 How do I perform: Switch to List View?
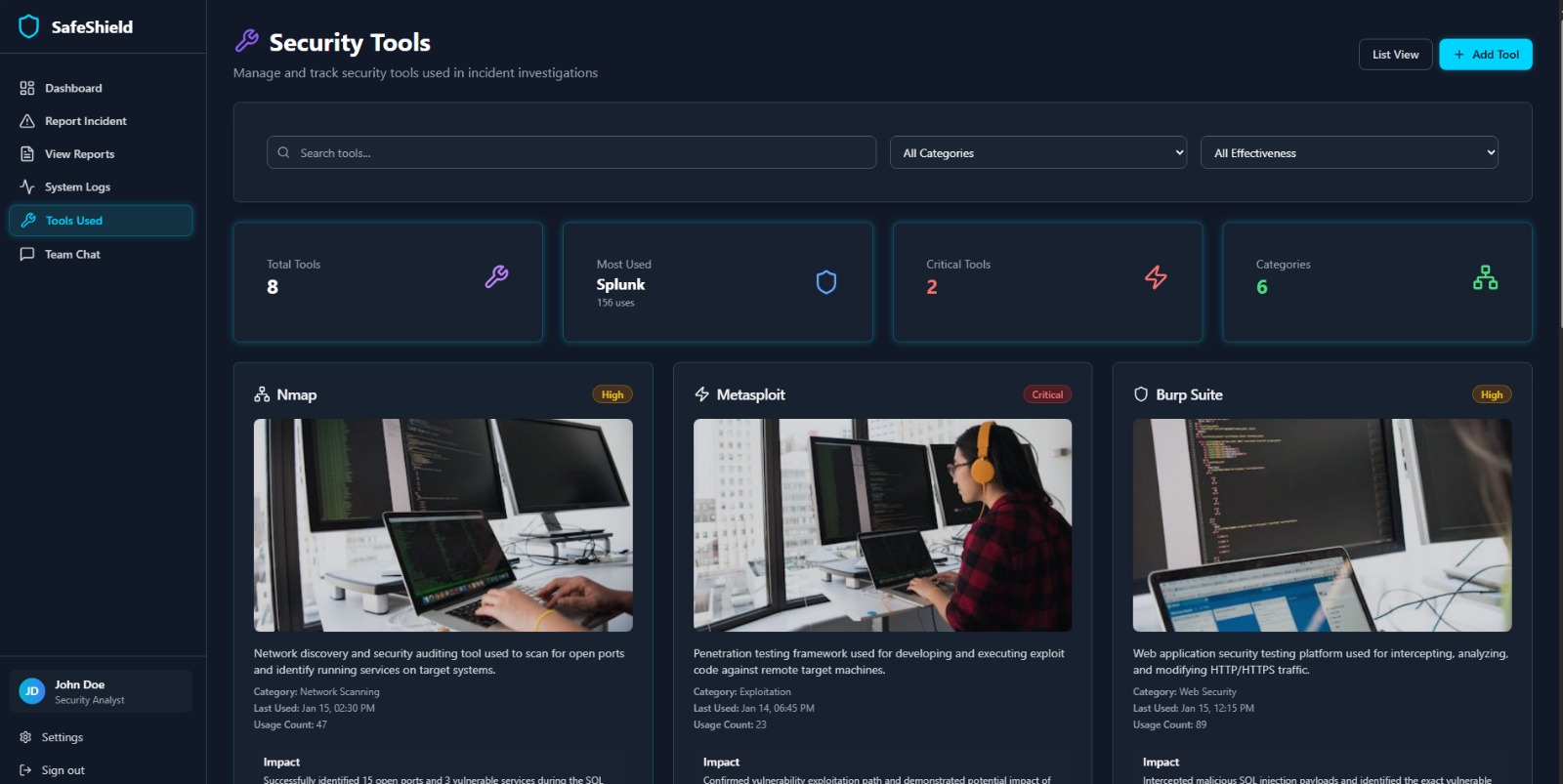click(x=1395, y=55)
